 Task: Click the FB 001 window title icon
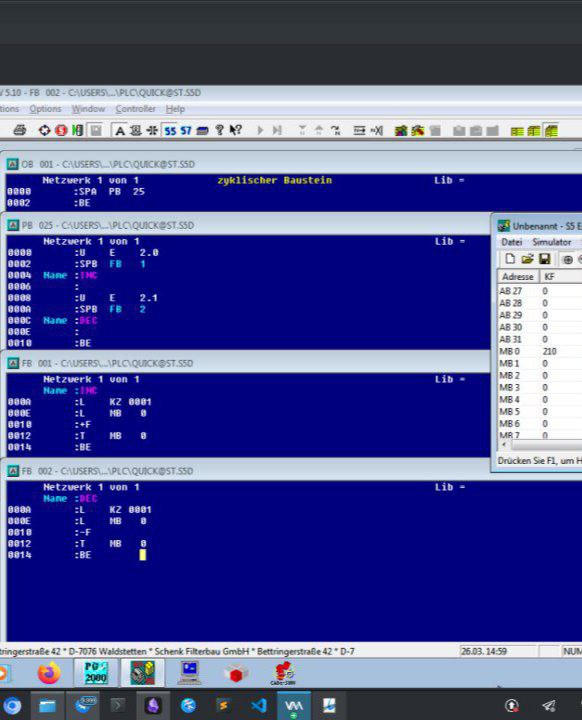point(13,363)
